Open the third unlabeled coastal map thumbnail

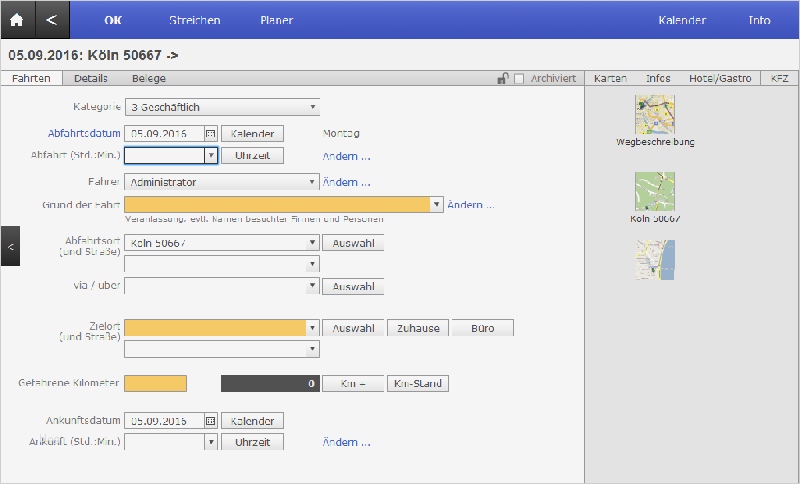(x=655, y=260)
